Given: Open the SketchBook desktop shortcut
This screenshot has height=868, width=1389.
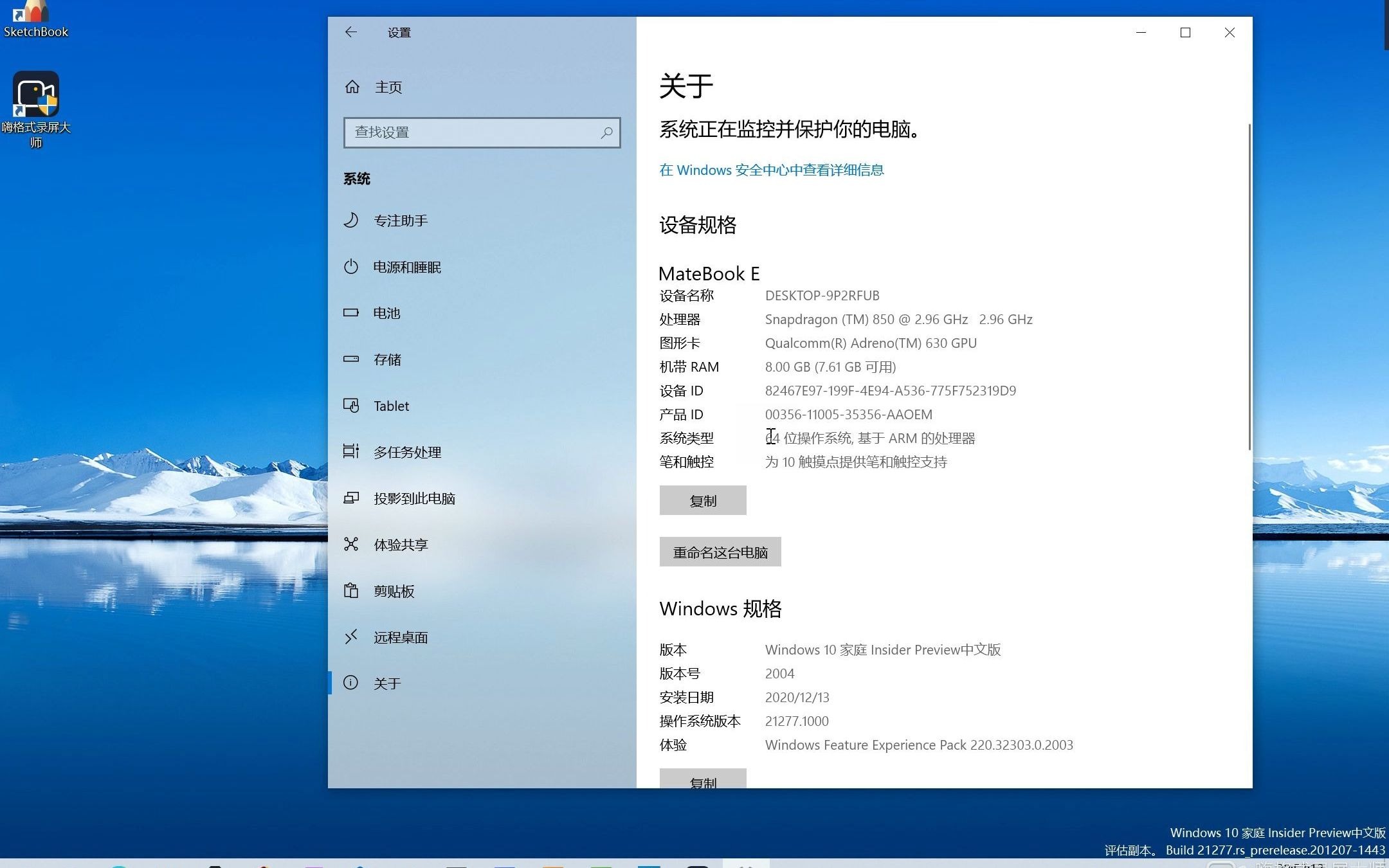Looking at the screenshot, I should (x=35, y=19).
